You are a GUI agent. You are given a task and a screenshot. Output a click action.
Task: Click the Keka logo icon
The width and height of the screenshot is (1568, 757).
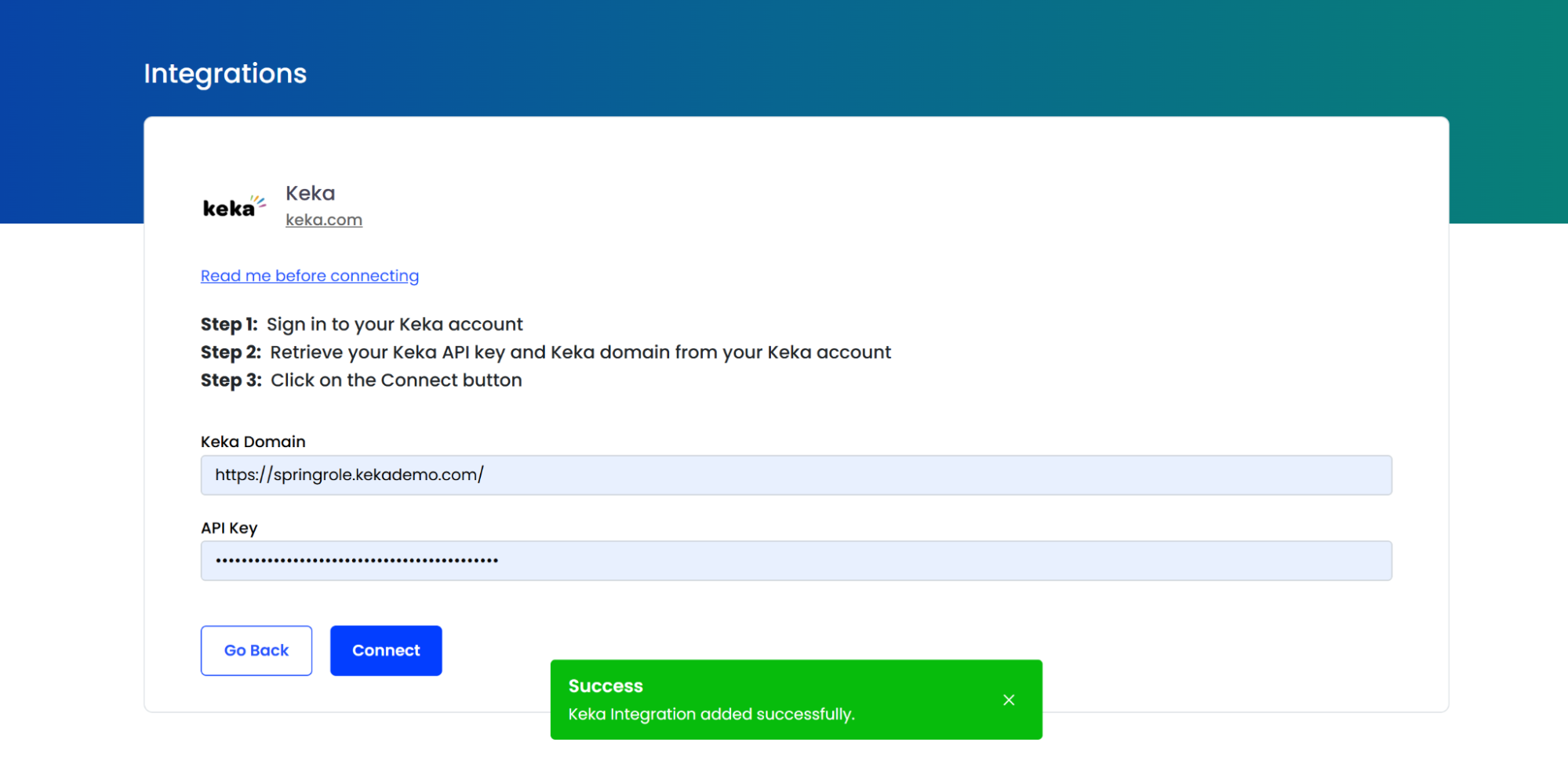click(234, 206)
